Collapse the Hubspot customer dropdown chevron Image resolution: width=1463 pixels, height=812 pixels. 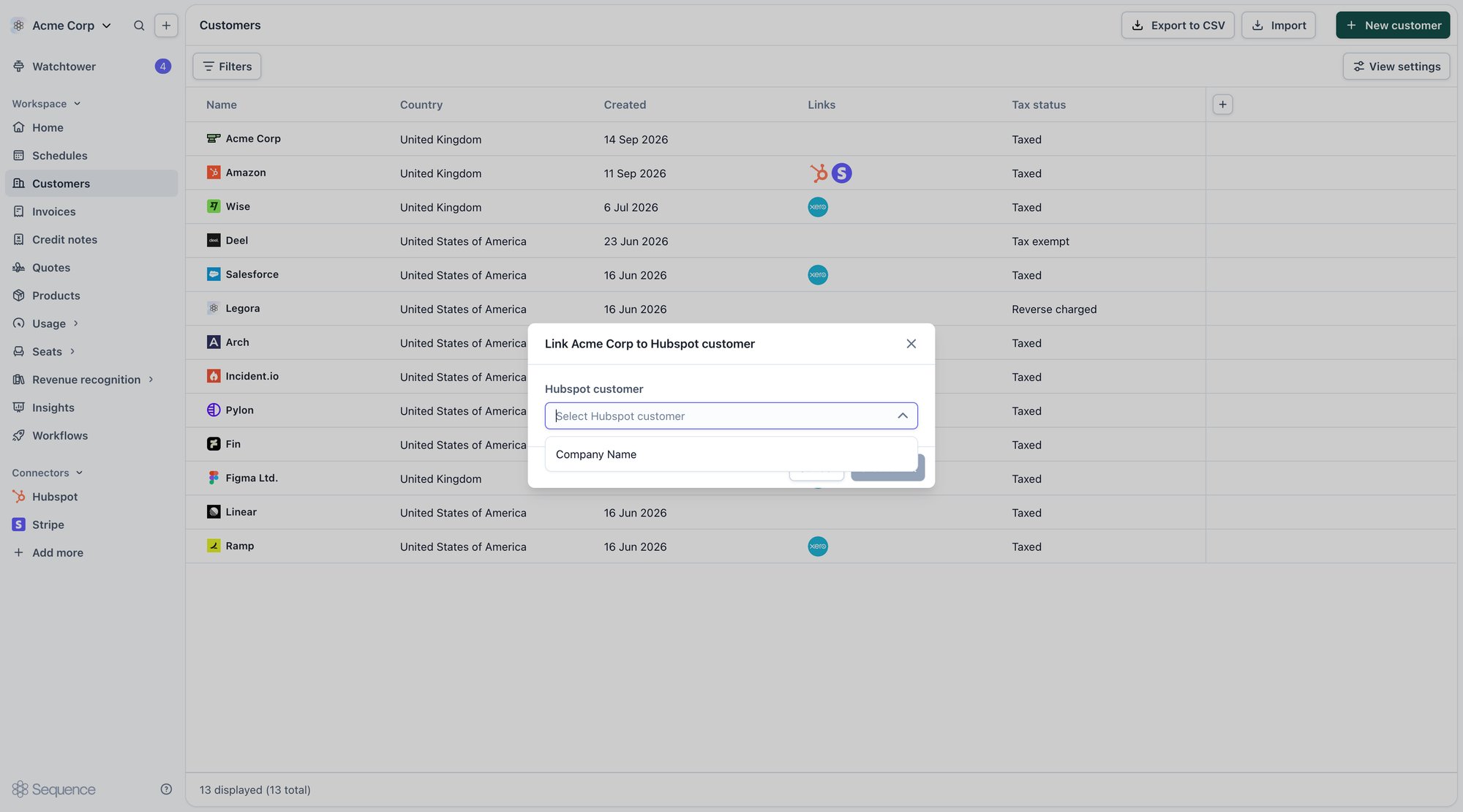click(x=903, y=416)
